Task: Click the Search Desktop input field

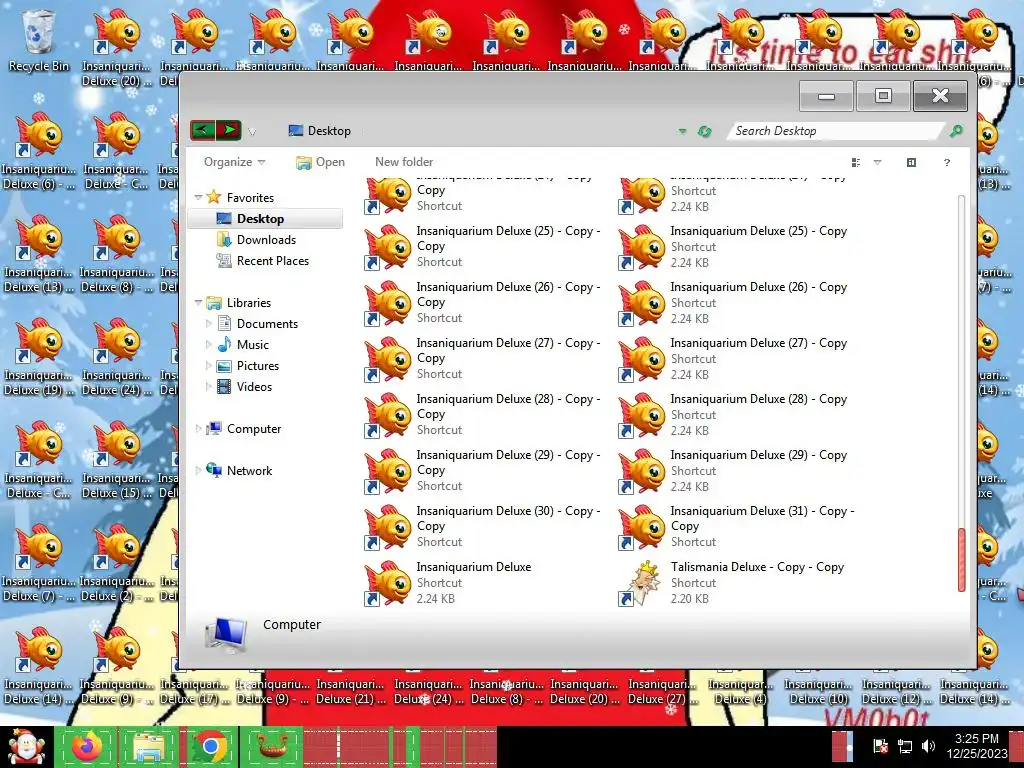Action: pyautogui.click(x=836, y=131)
